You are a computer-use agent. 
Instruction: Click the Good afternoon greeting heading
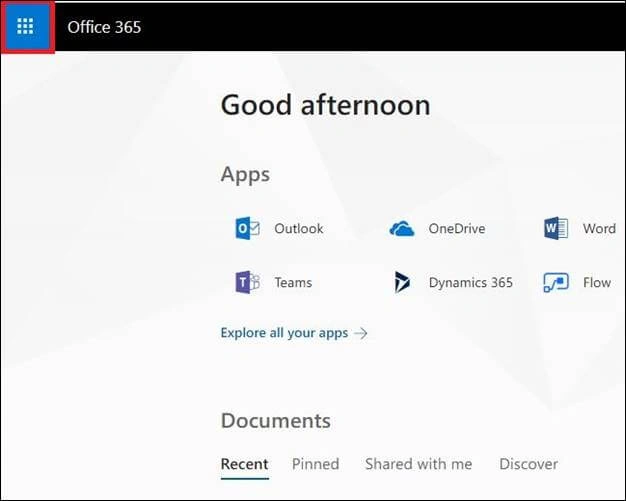pyautogui.click(x=325, y=105)
